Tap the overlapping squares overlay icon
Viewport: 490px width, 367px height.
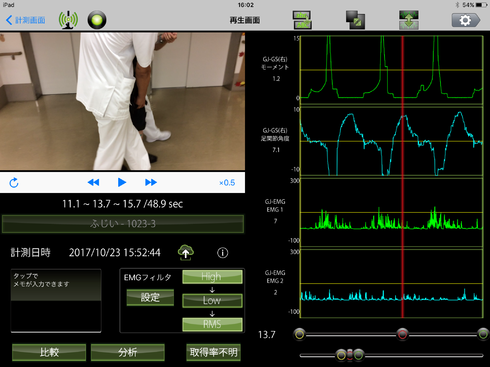[x=355, y=20]
